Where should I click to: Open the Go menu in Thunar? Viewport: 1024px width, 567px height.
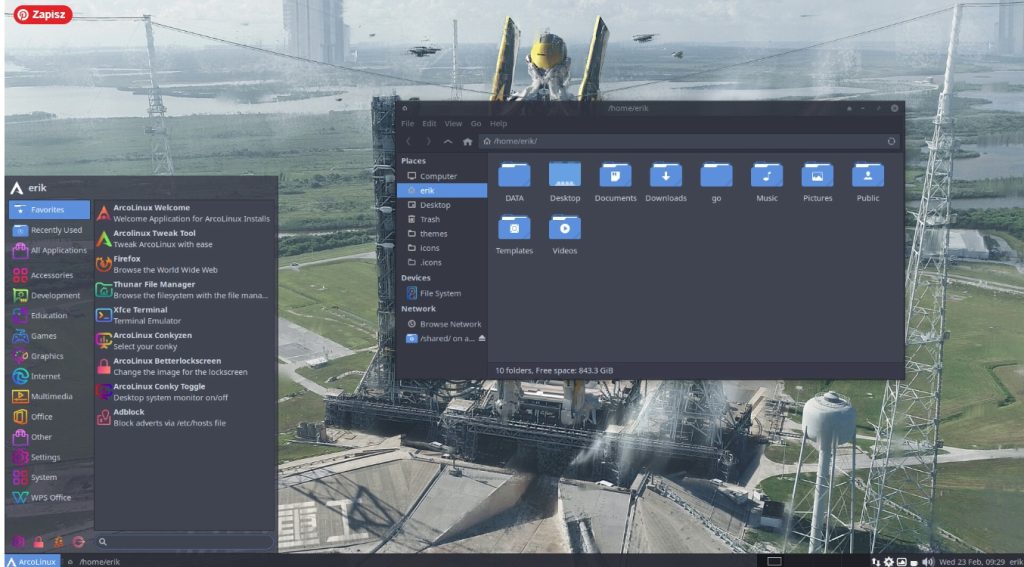click(476, 123)
